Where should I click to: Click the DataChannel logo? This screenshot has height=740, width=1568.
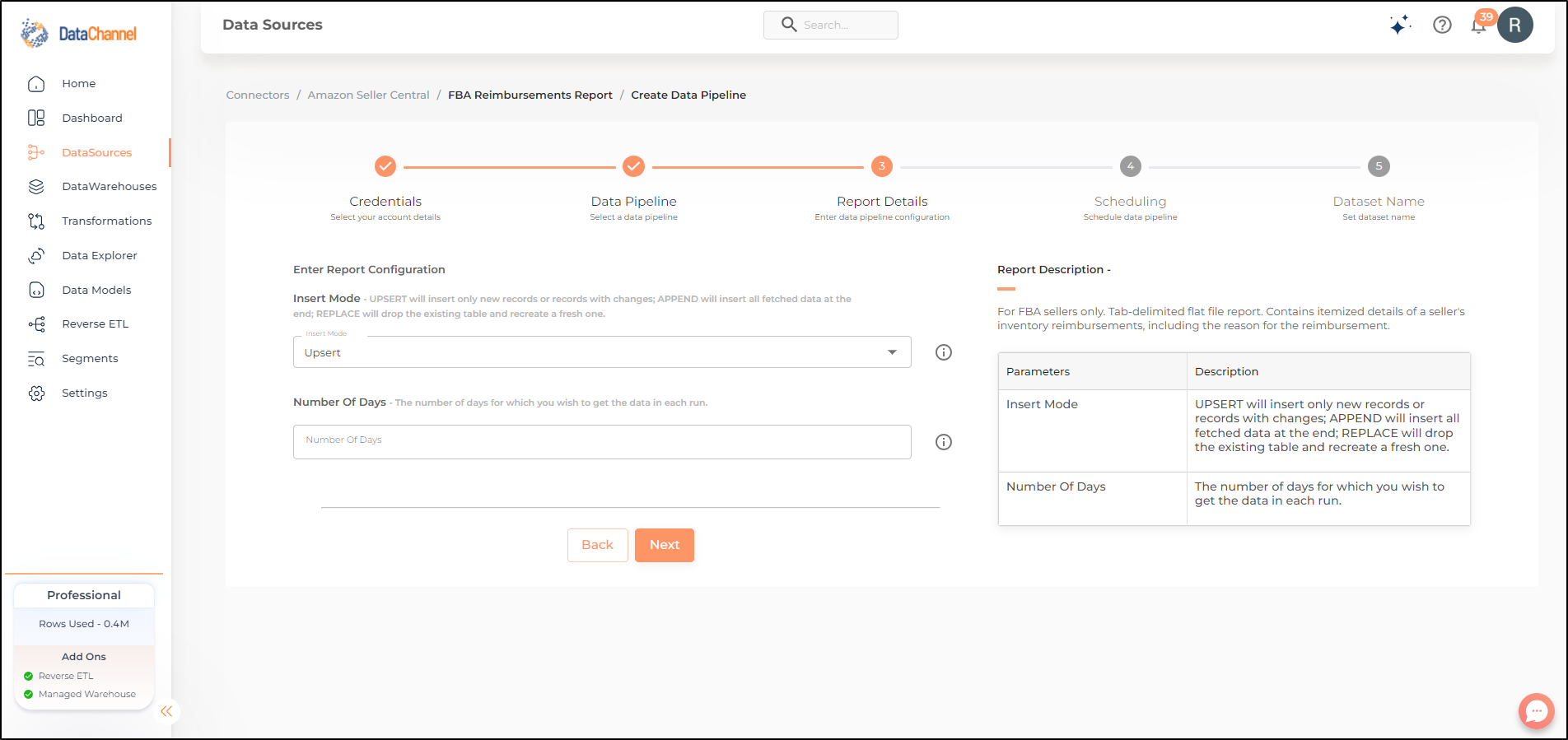[x=79, y=33]
